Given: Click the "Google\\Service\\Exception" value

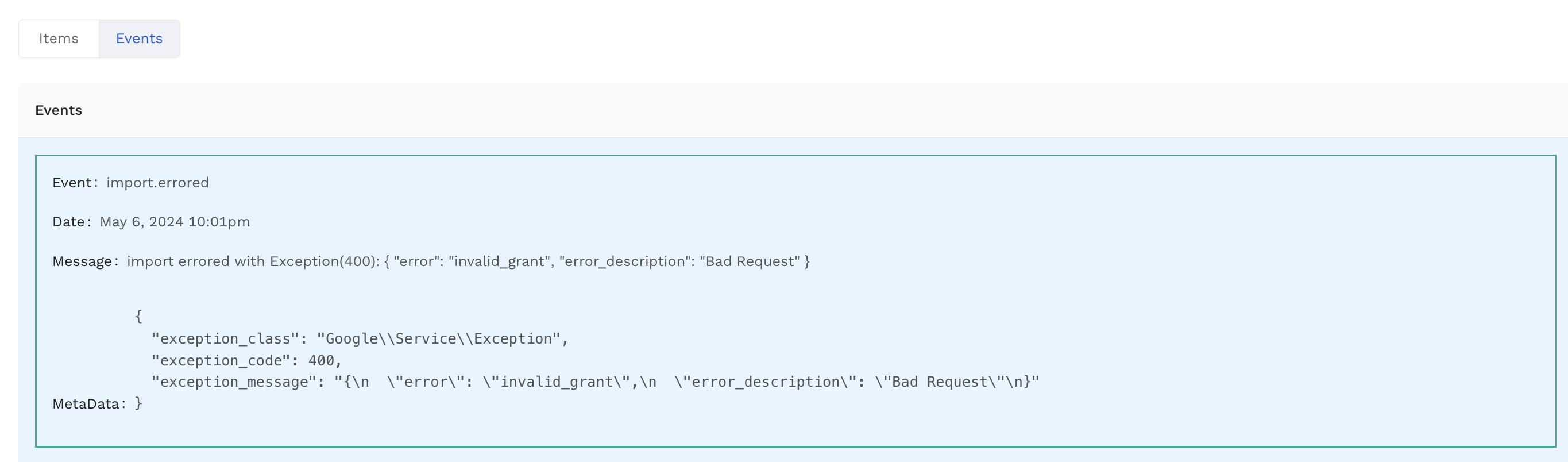Looking at the screenshot, I should click(438, 338).
